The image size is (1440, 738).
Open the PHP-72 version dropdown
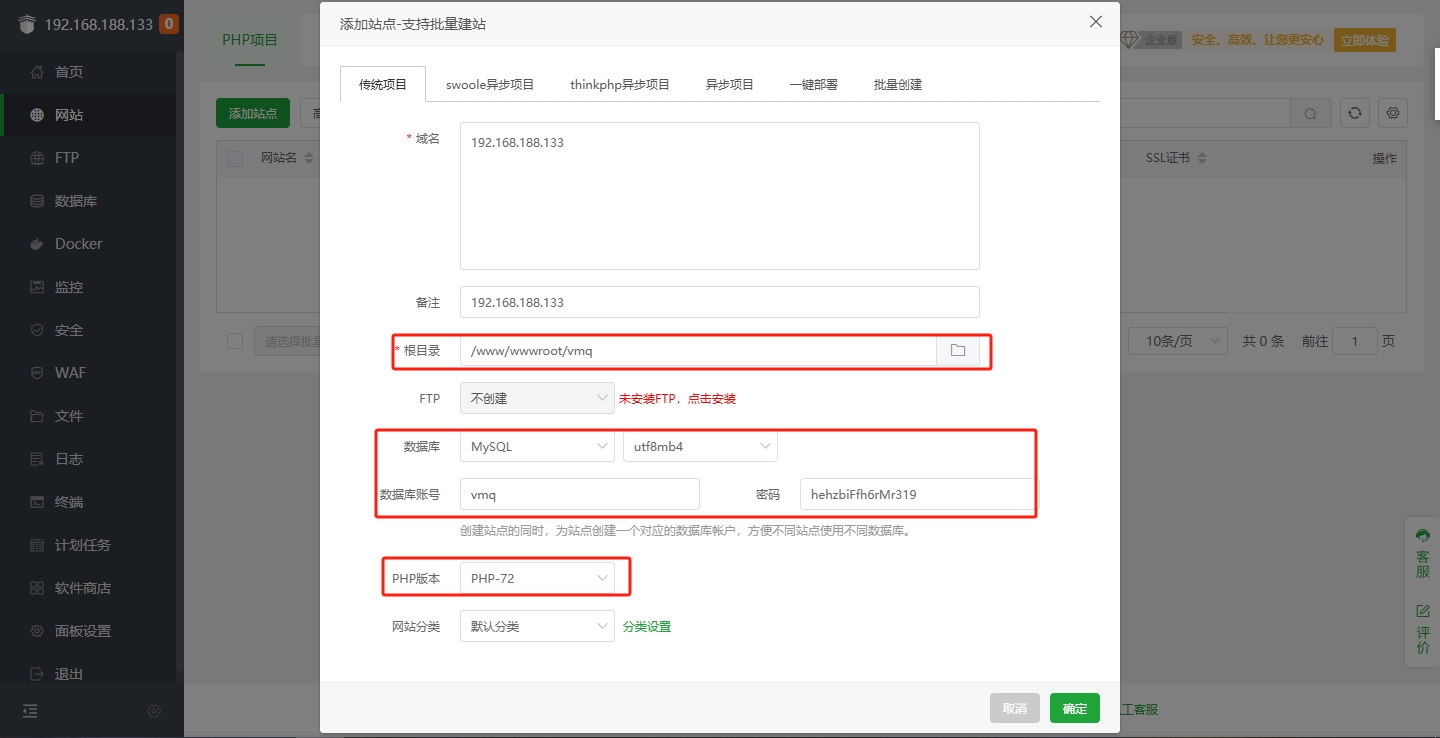pos(537,577)
